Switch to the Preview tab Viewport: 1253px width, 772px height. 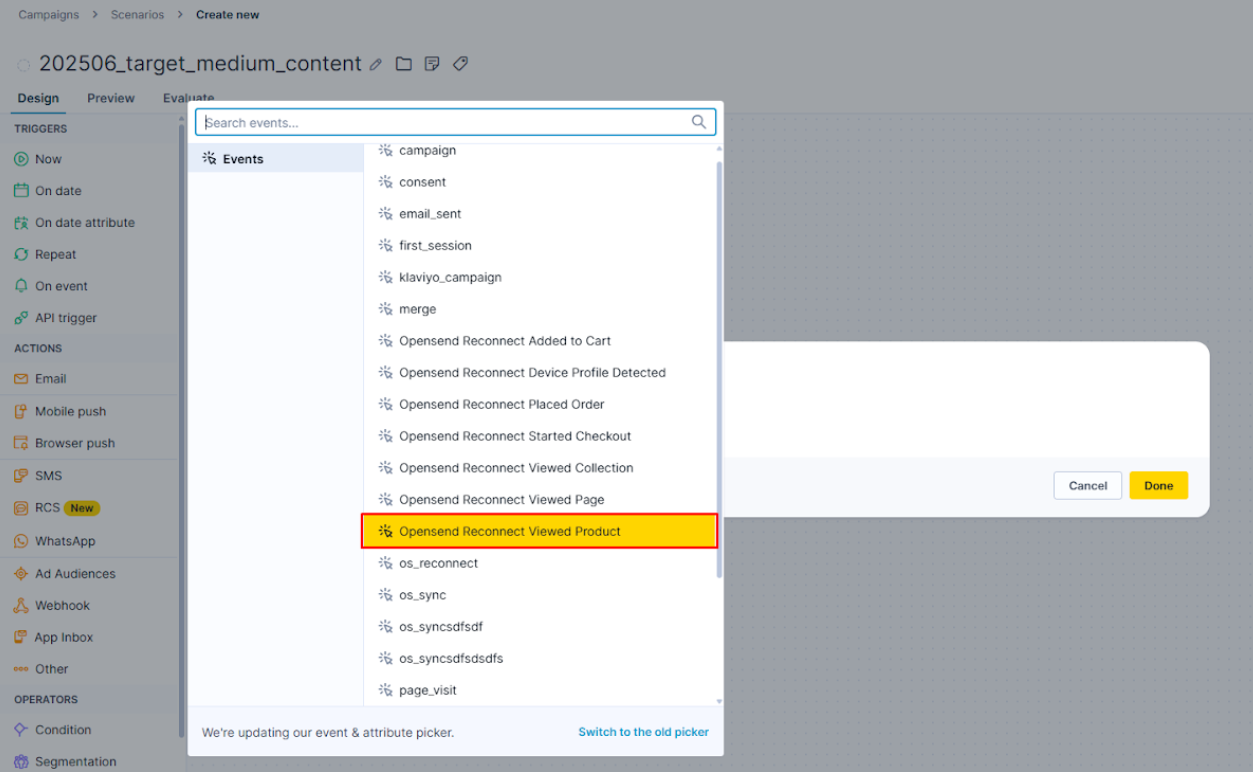[111, 98]
